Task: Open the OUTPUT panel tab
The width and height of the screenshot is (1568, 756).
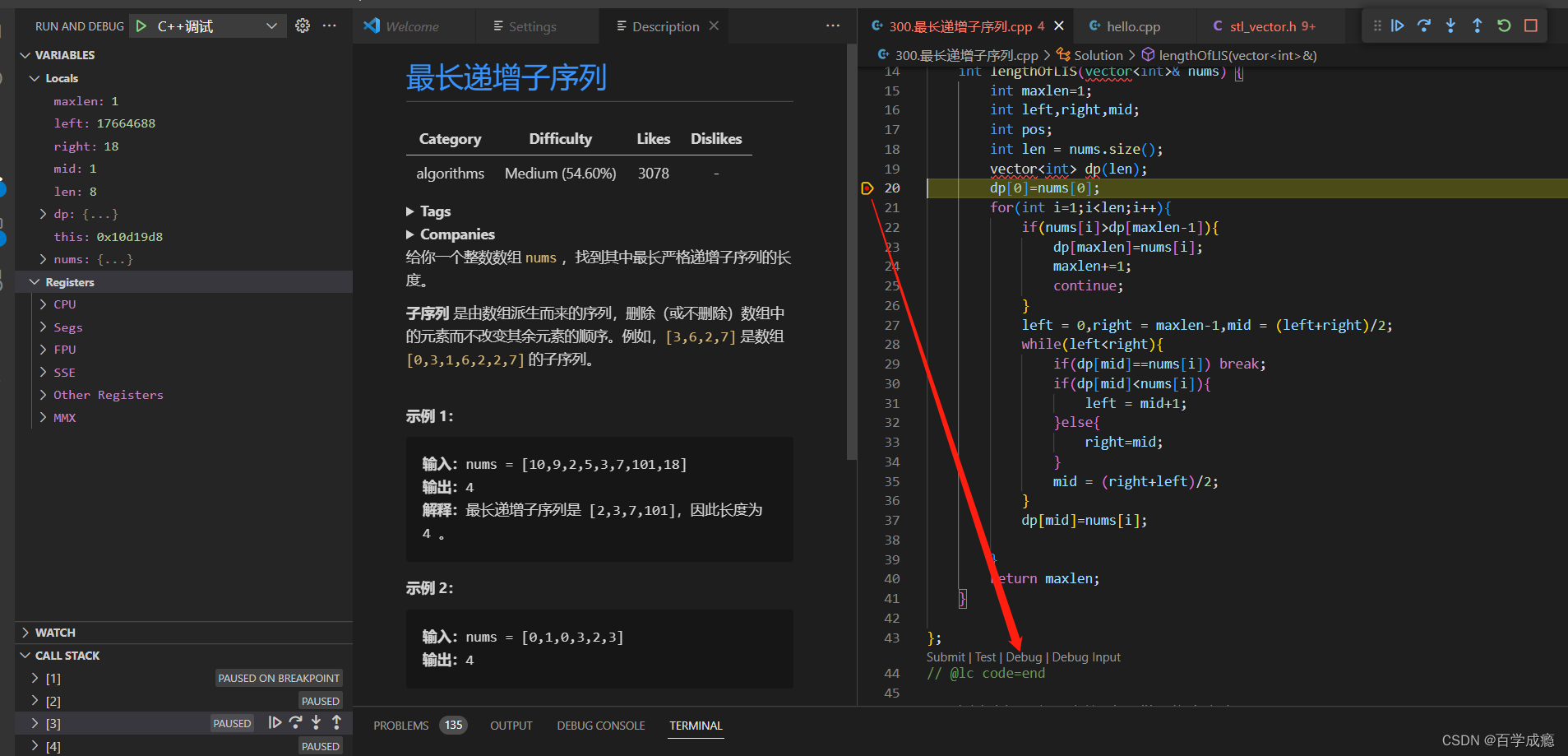Action: point(511,726)
